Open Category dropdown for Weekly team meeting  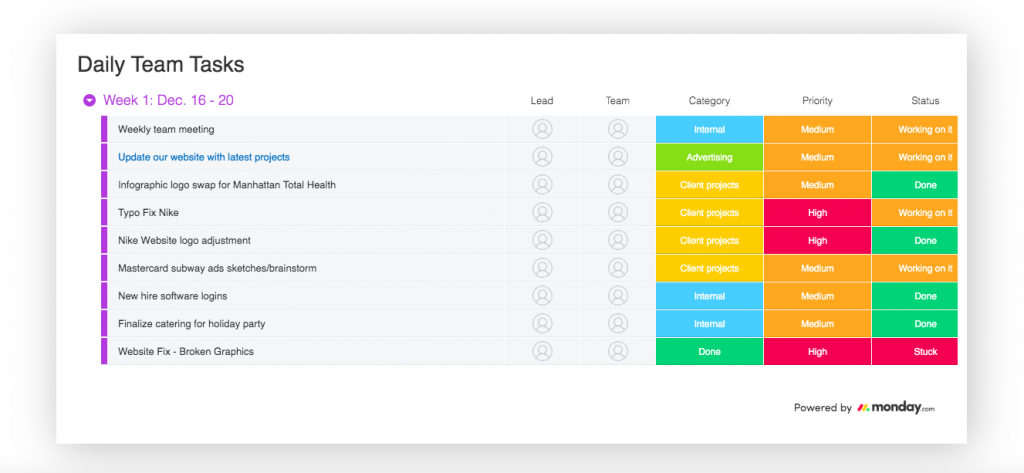(x=709, y=129)
